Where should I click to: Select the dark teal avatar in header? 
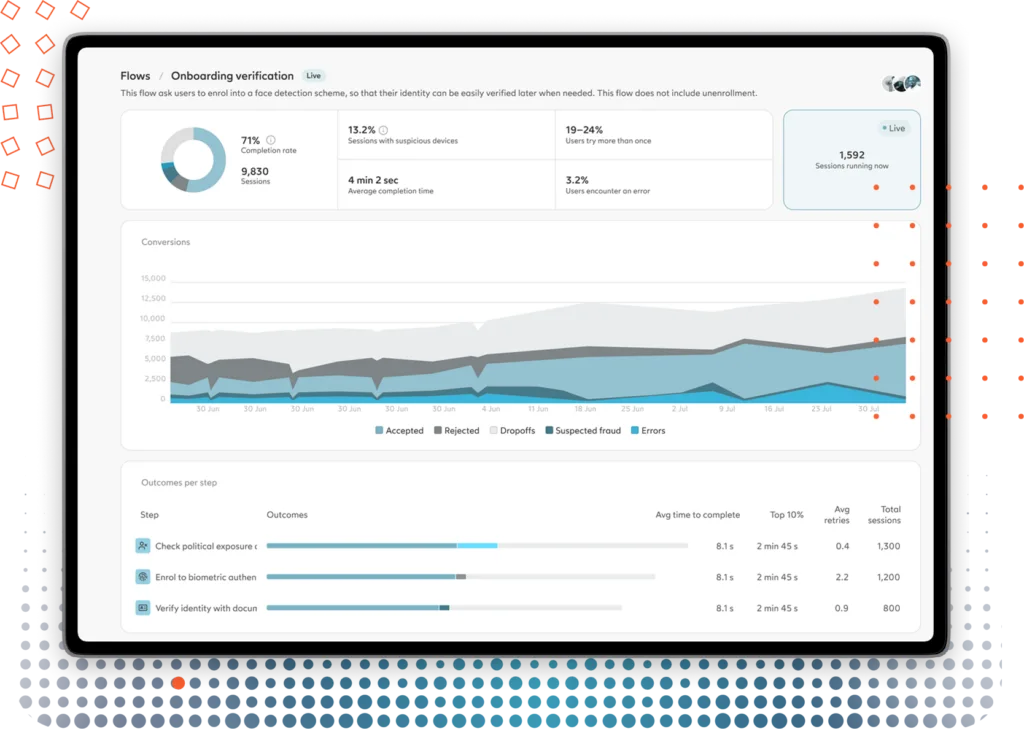[x=898, y=84]
